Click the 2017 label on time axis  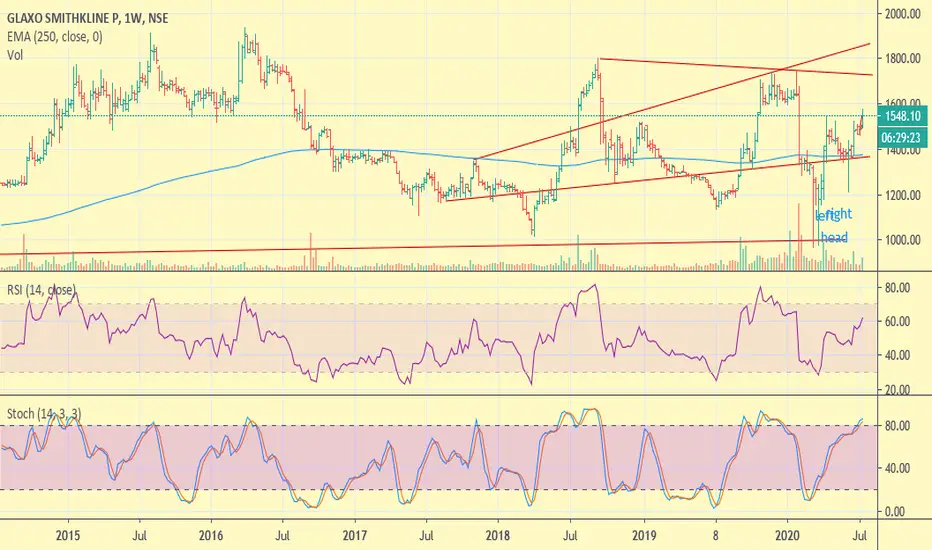[x=355, y=535]
